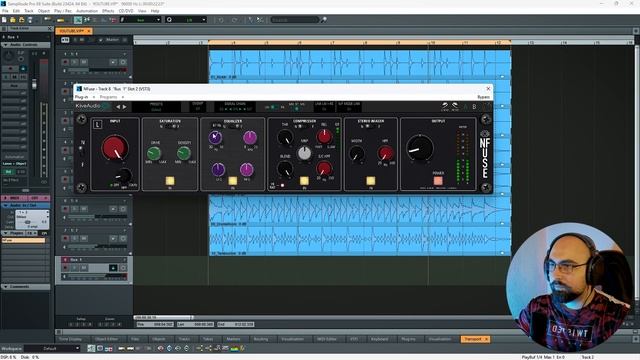Click the spectrum color icon in bottom toolbar
The image size is (640, 360).
coord(234,348)
